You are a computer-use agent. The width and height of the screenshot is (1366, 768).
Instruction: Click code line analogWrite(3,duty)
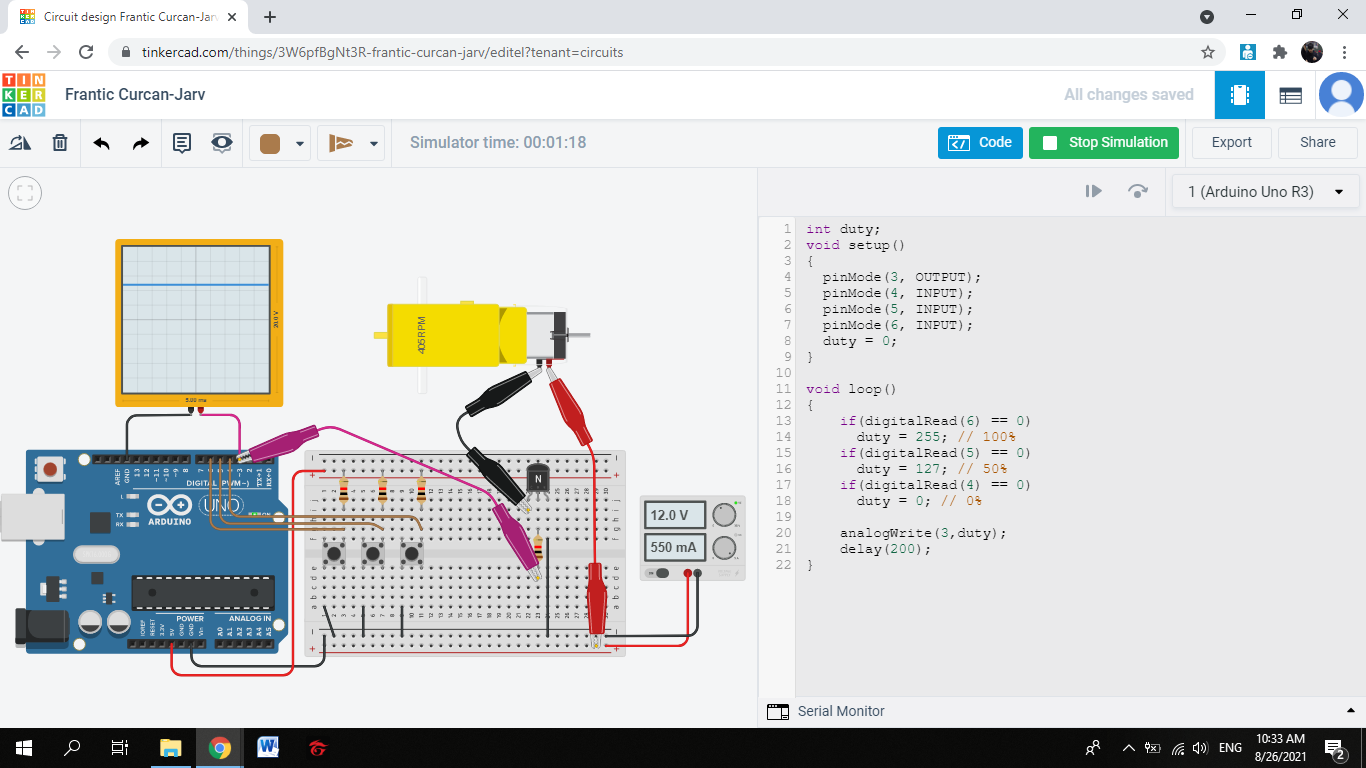[x=923, y=533]
